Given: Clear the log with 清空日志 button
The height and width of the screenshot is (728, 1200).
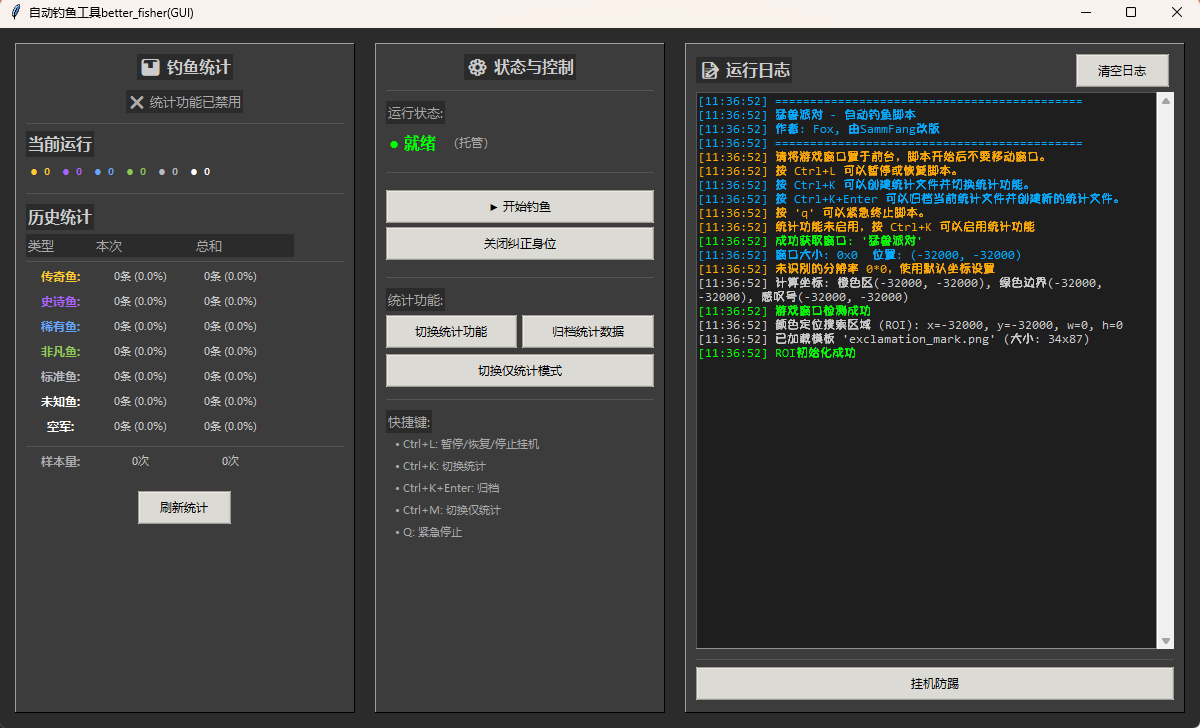Looking at the screenshot, I should 1121,71.
